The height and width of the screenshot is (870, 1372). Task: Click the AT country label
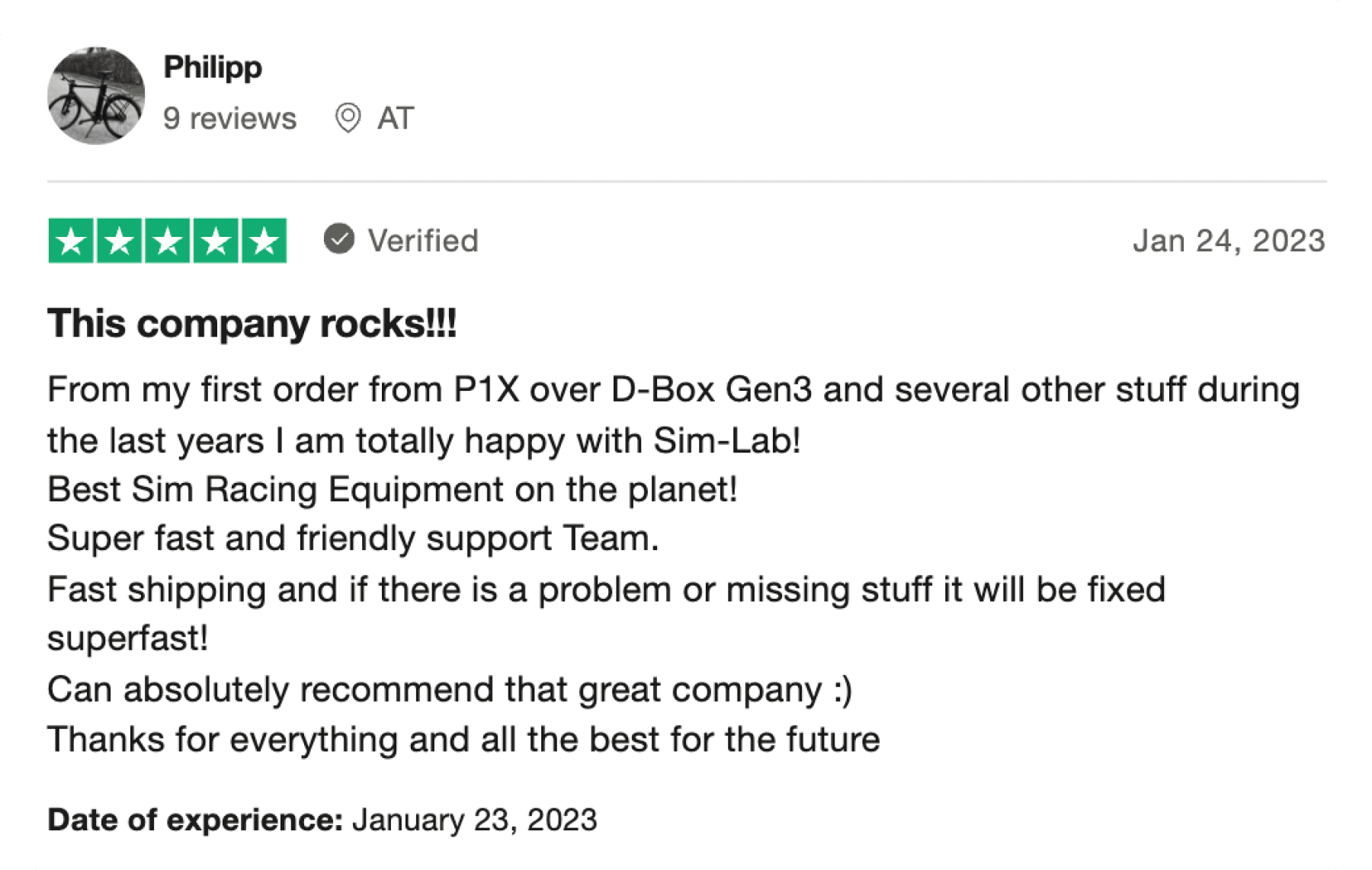pos(396,118)
